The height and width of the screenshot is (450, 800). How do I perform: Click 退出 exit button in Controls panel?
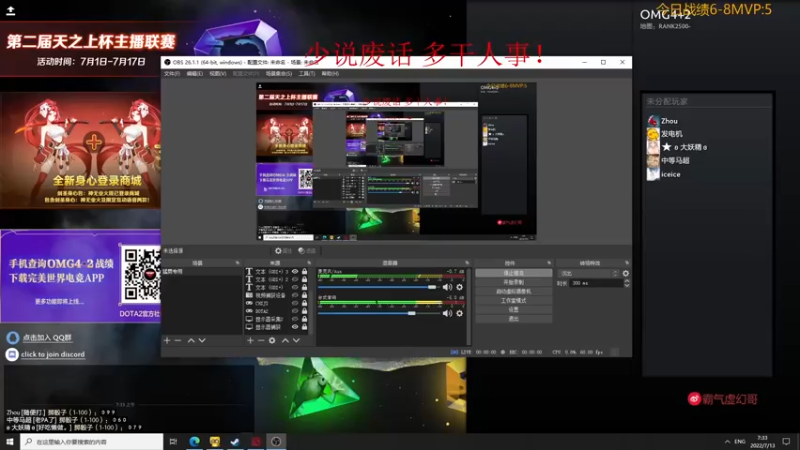[514, 319]
